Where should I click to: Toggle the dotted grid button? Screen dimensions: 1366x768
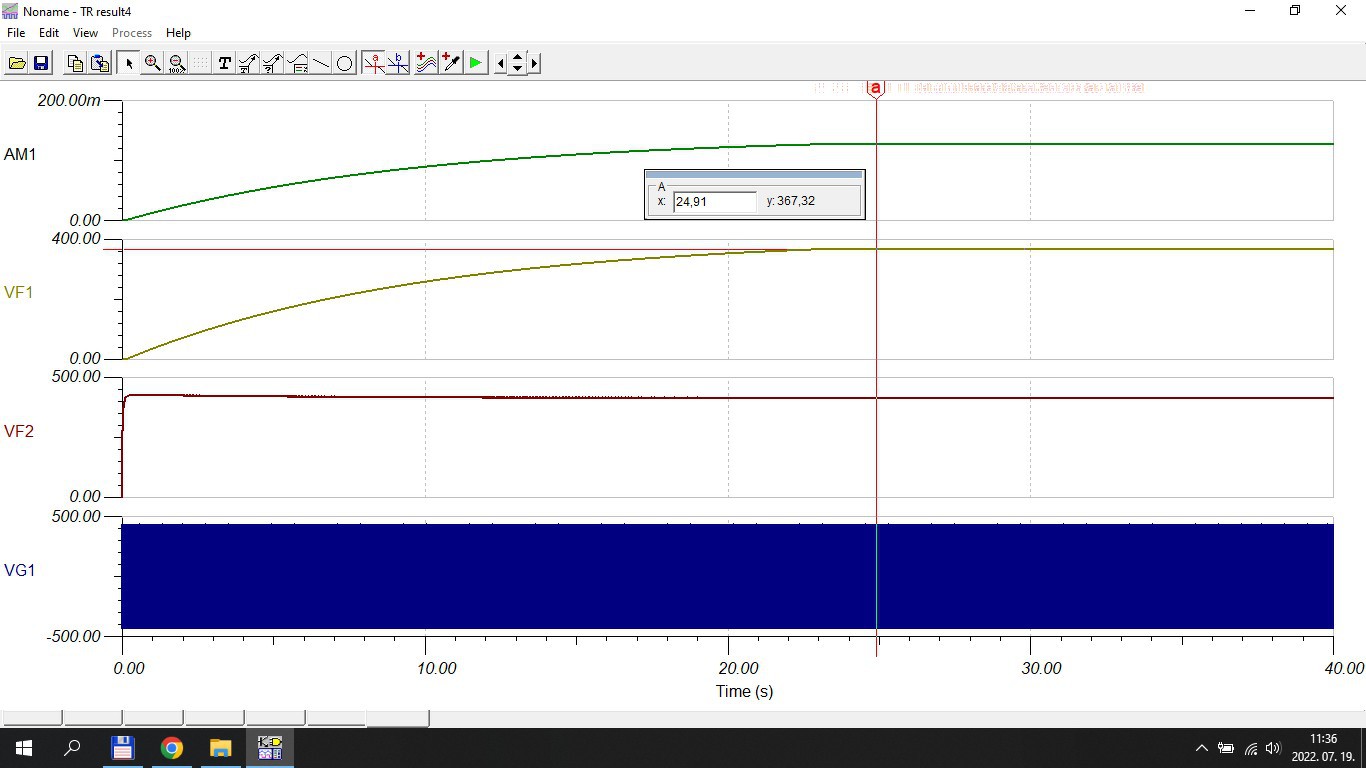[200, 63]
